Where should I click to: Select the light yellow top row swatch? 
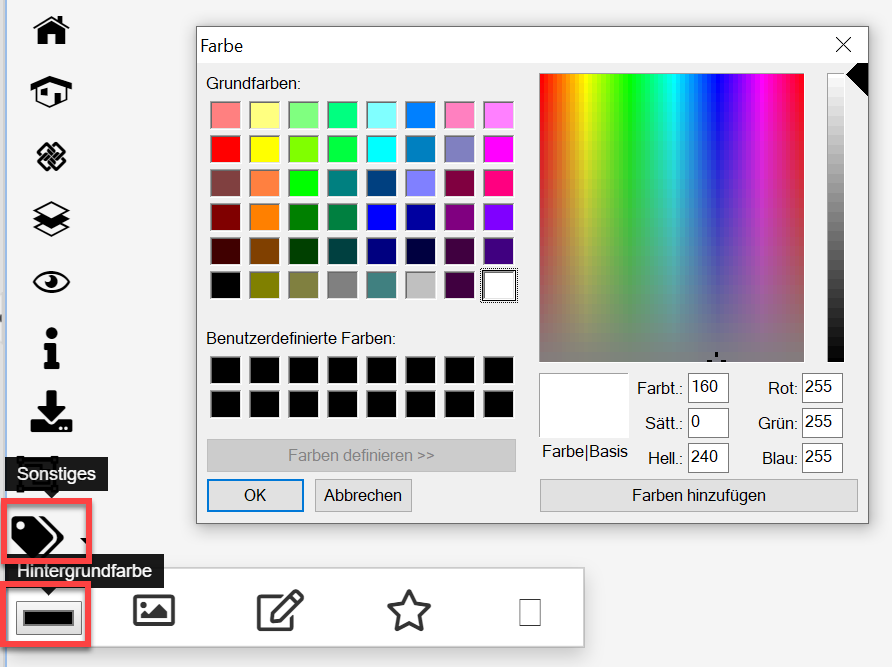click(x=265, y=115)
